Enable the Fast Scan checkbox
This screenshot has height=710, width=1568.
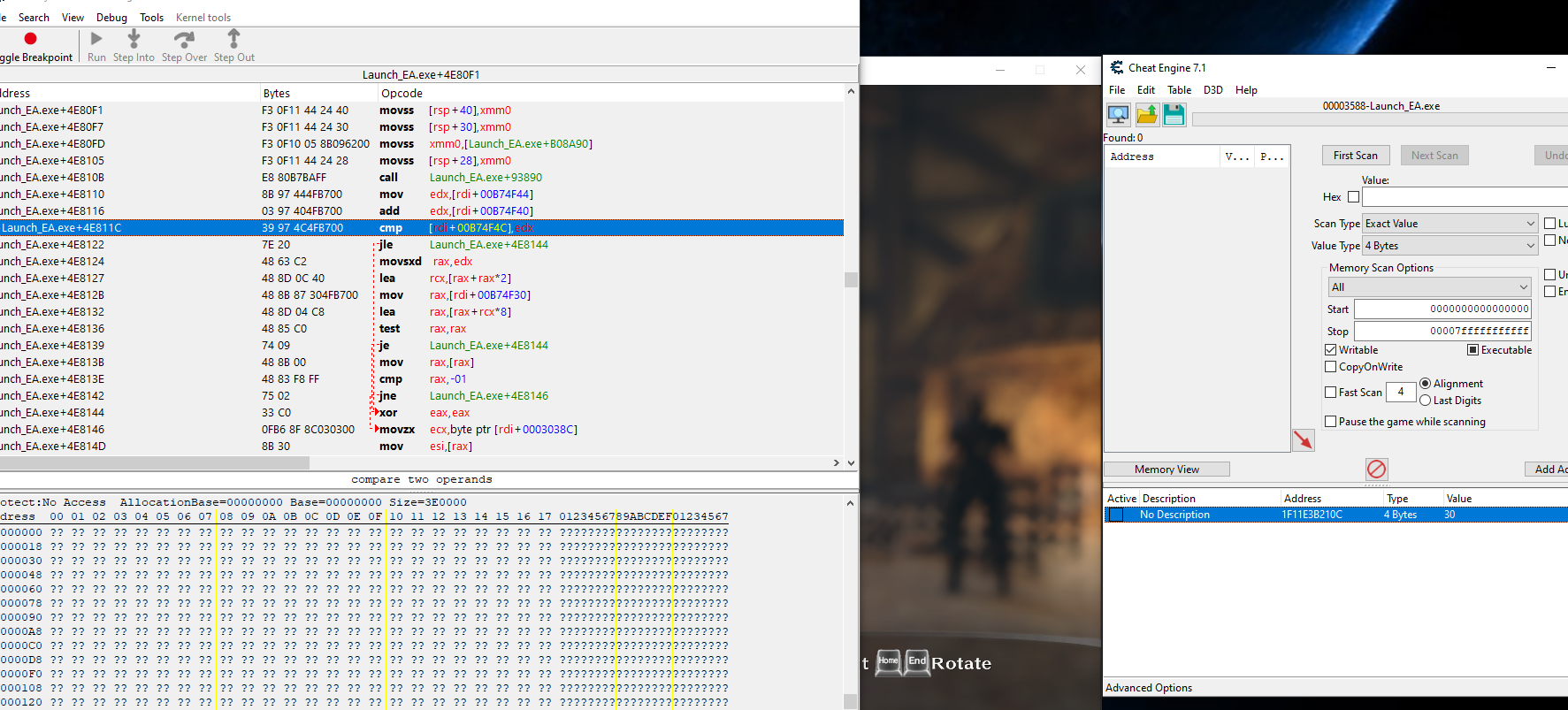pyautogui.click(x=1330, y=392)
